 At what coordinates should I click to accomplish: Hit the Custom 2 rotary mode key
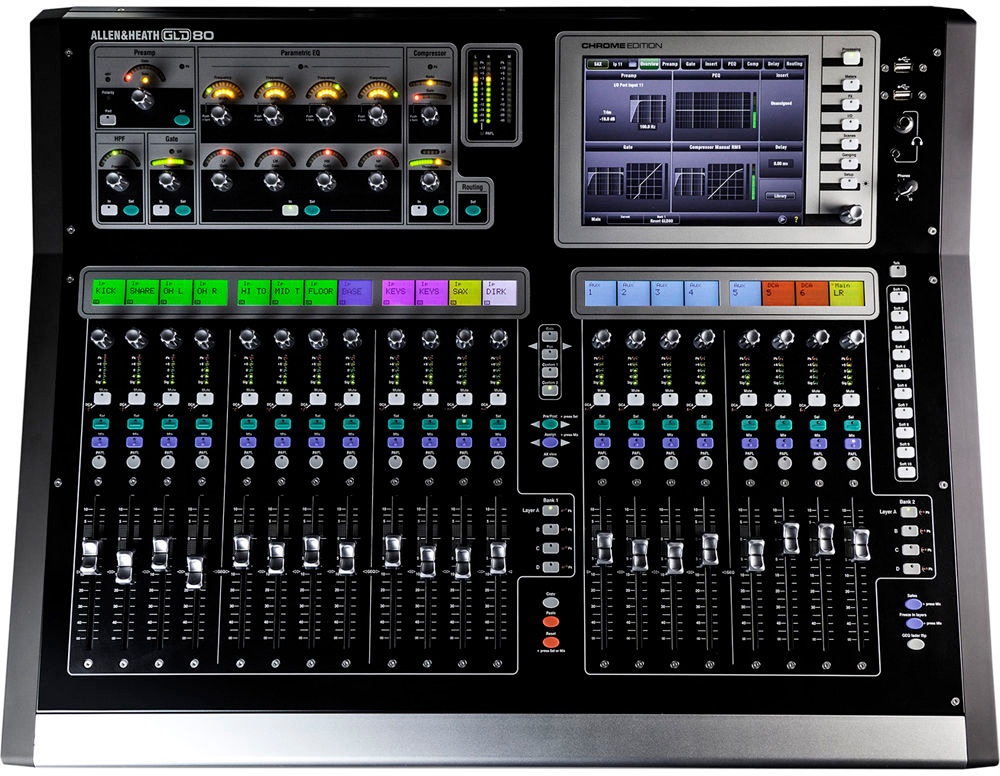coord(549,390)
